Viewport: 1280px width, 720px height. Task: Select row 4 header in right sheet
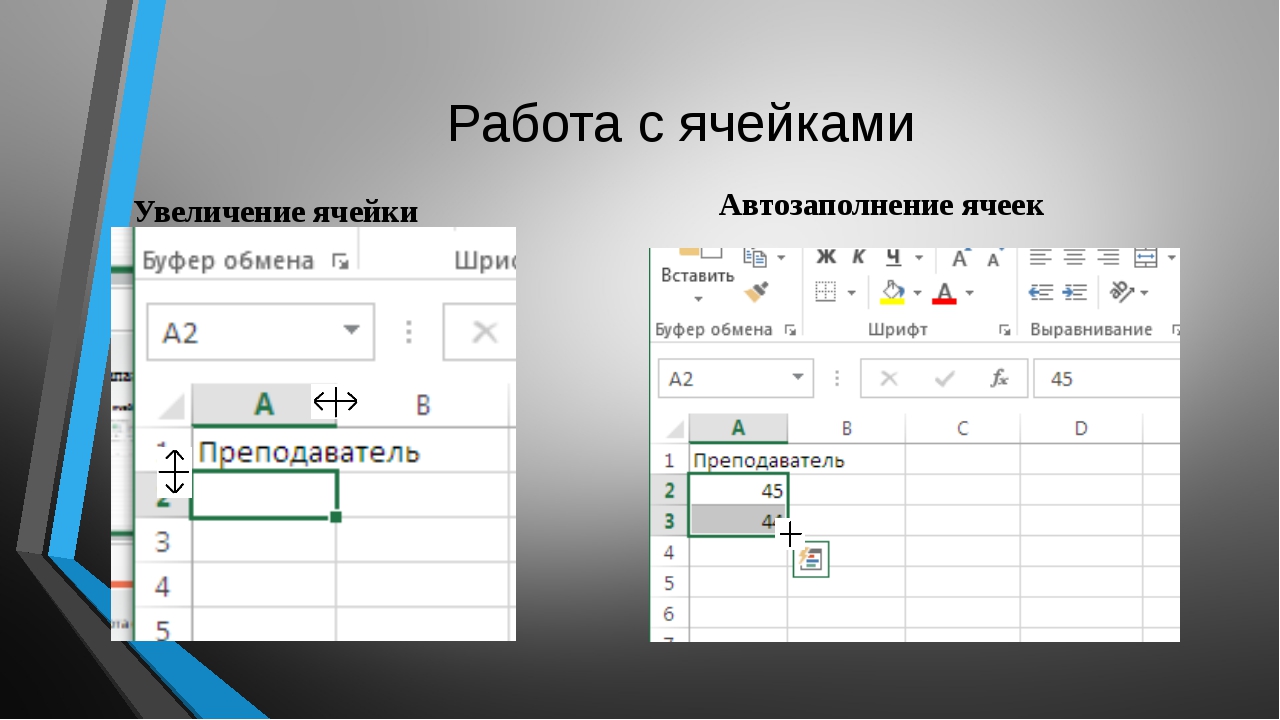[669, 552]
